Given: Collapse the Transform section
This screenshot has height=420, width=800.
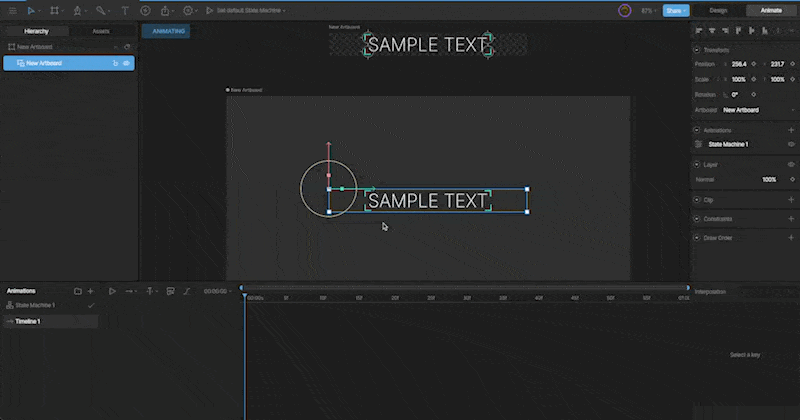Looking at the screenshot, I should (697, 50).
